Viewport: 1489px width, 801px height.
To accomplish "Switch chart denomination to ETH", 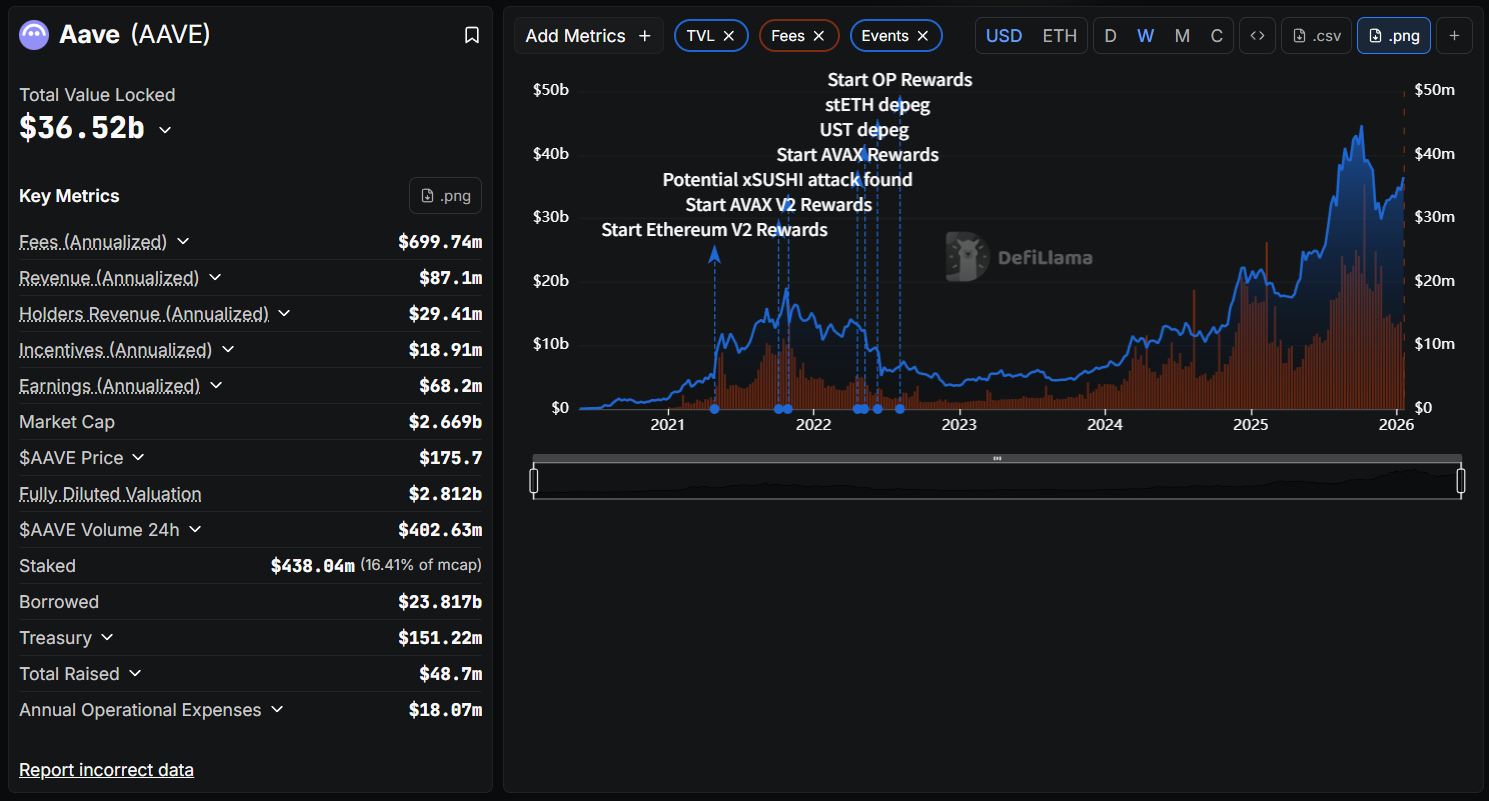I will point(1059,36).
